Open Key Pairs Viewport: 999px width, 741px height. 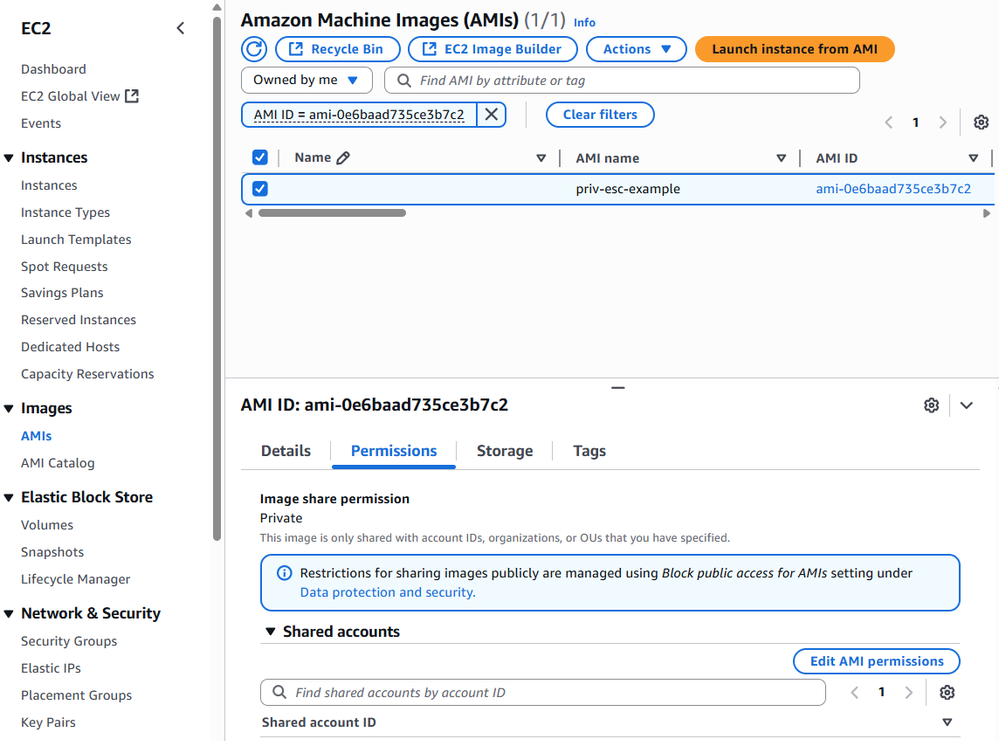[x=48, y=723]
